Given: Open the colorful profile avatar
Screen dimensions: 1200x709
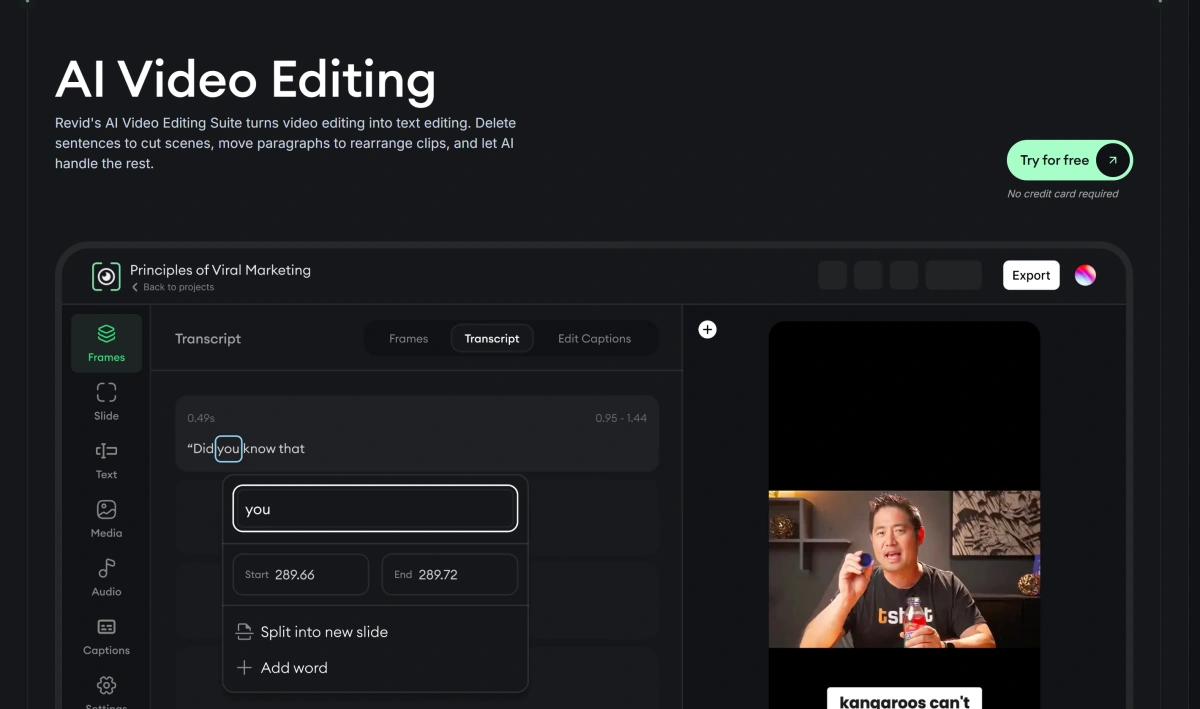Looking at the screenshot, I should (1085, 275).
